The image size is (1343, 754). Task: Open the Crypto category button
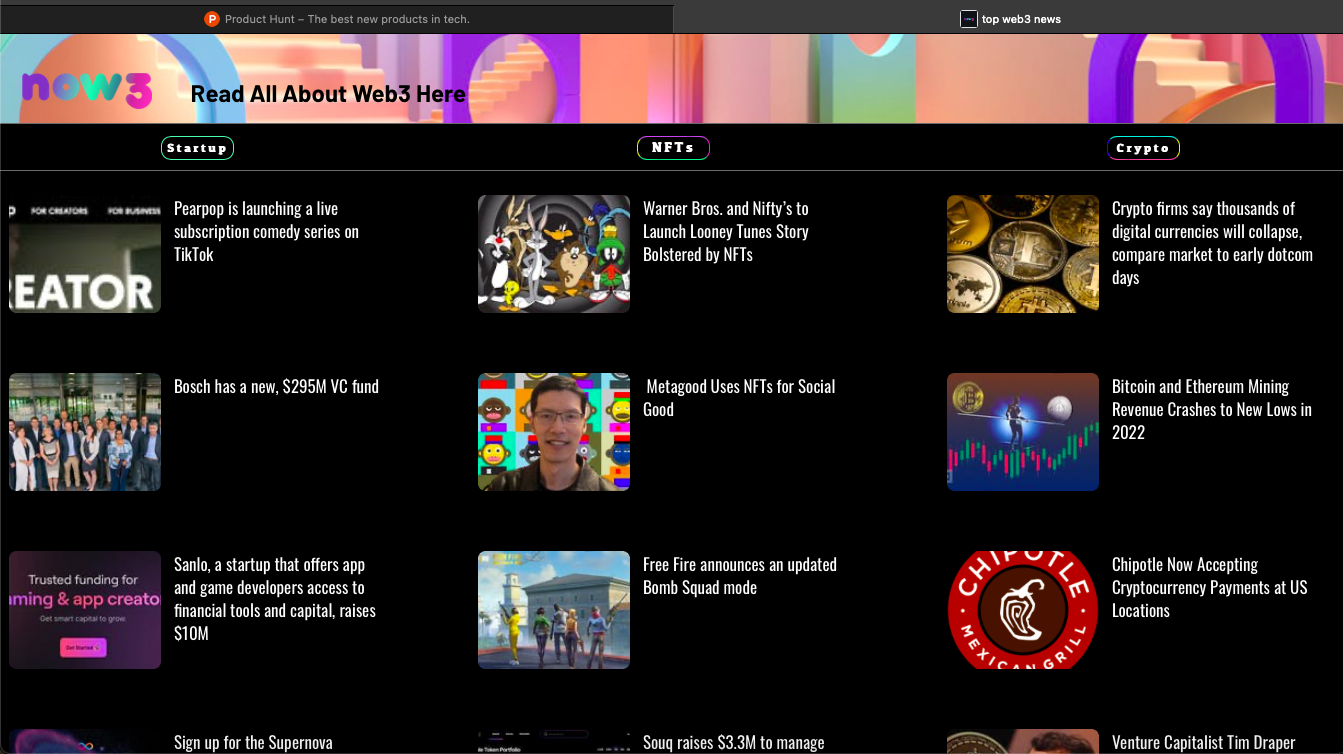click(x=1143, y=148)
